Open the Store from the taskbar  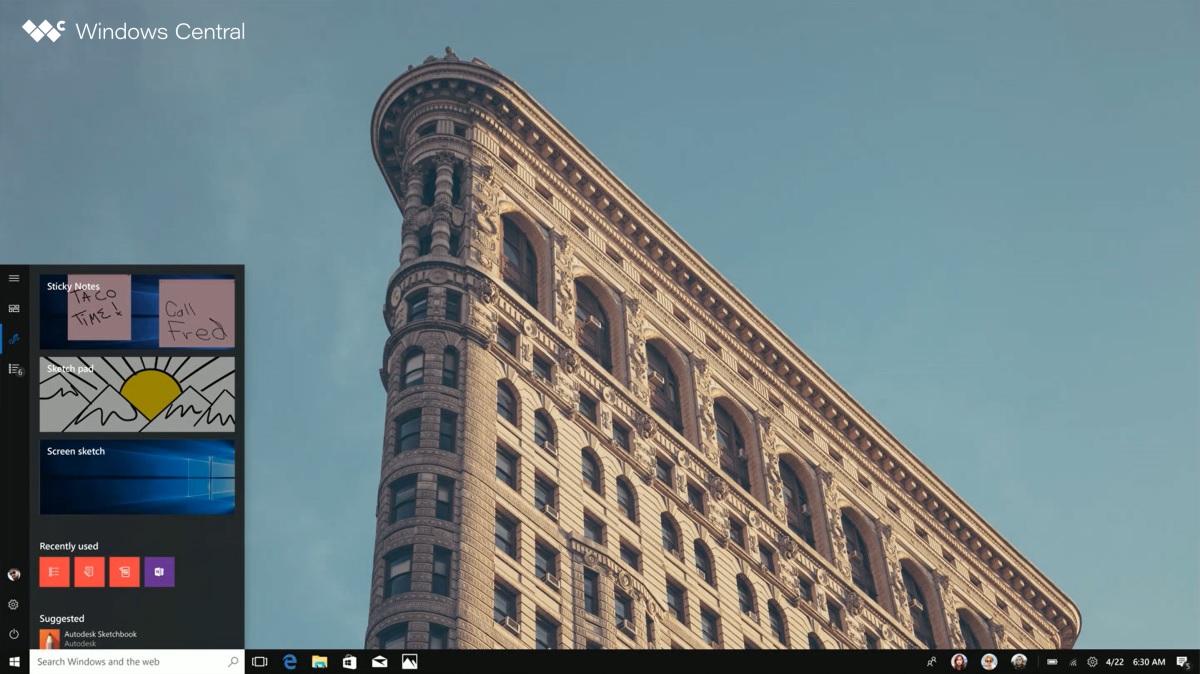(349, 662)
